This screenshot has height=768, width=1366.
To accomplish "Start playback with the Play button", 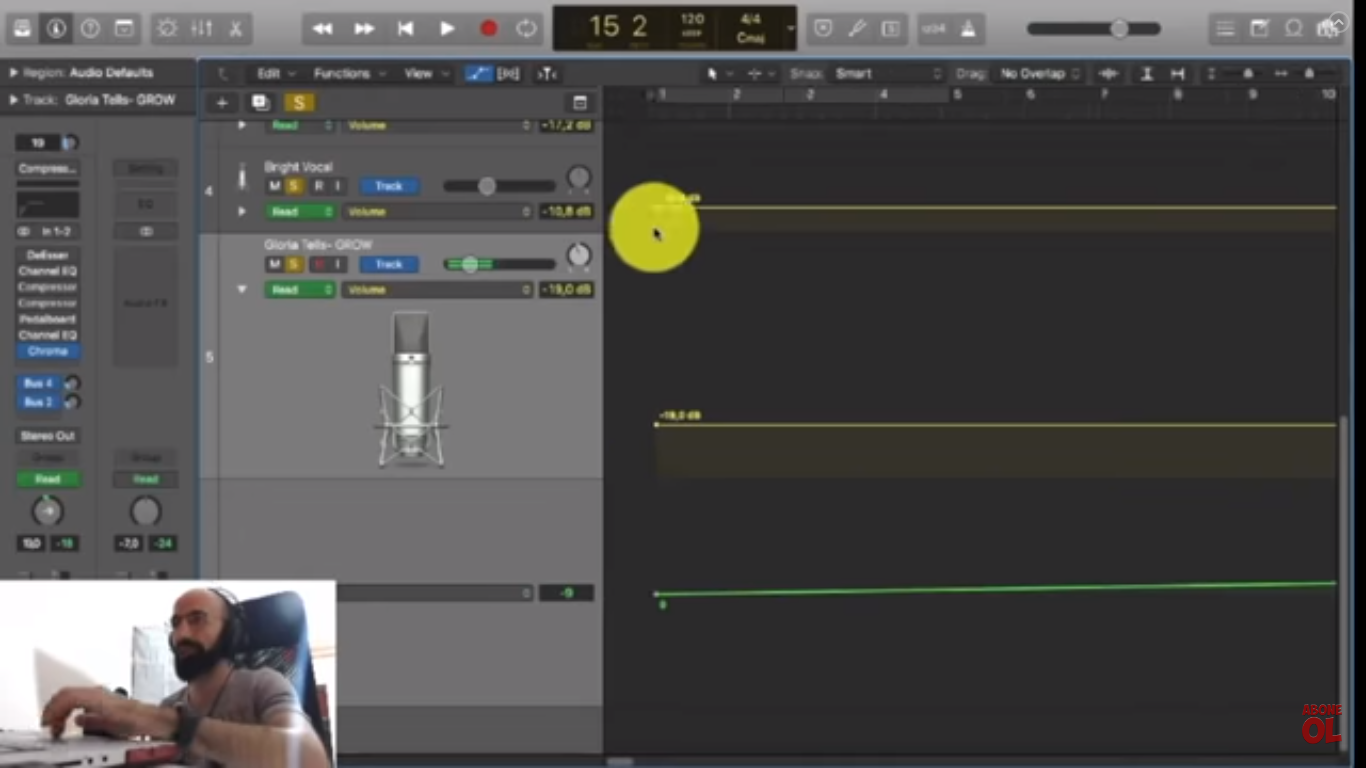I will (447, 29).
